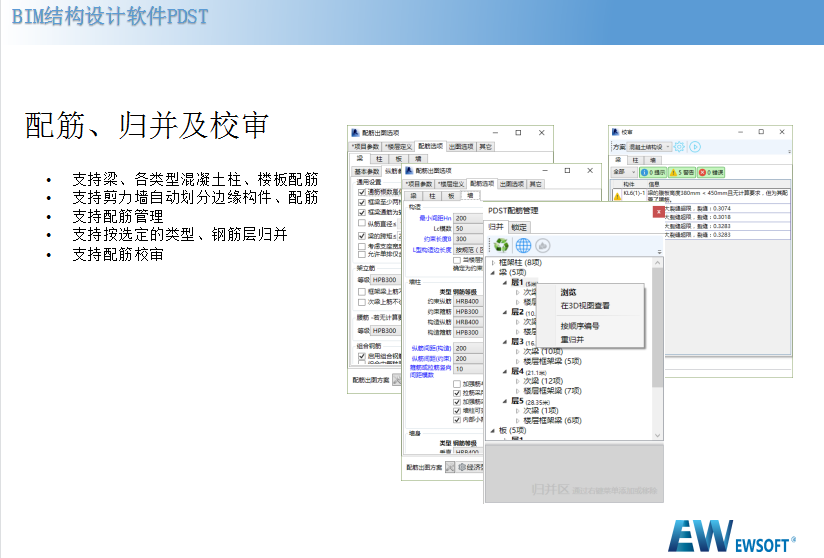Open the 校审 toolbar overflow arrow

789,151
